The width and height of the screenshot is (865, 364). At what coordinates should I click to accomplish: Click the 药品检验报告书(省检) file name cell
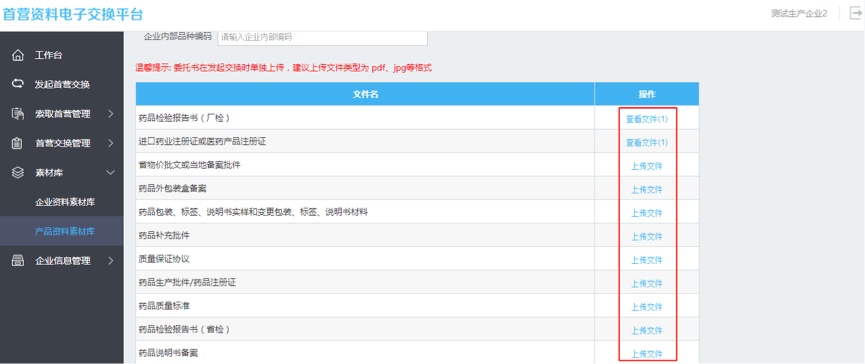point(365,329)
